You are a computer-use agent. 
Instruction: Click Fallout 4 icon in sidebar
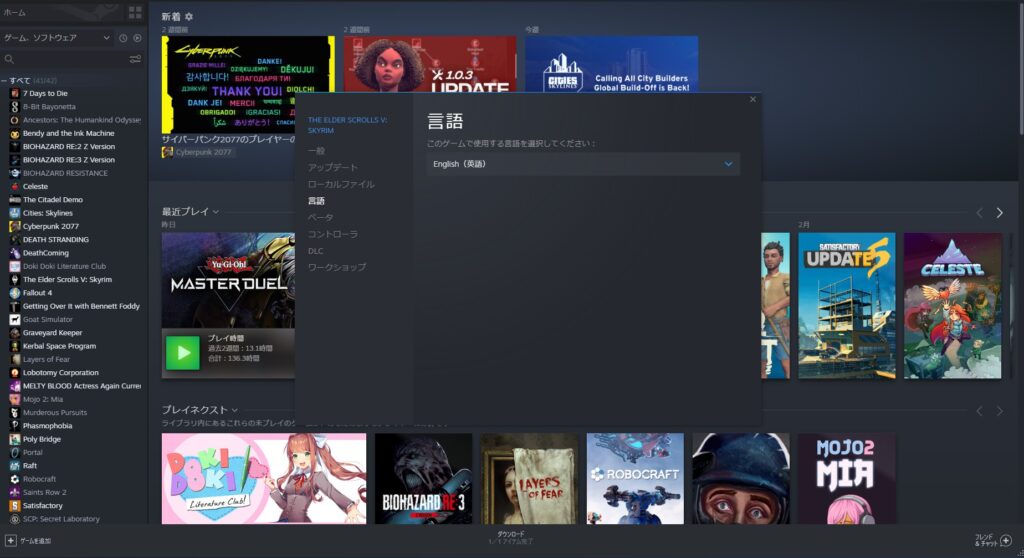click(14, 293)
